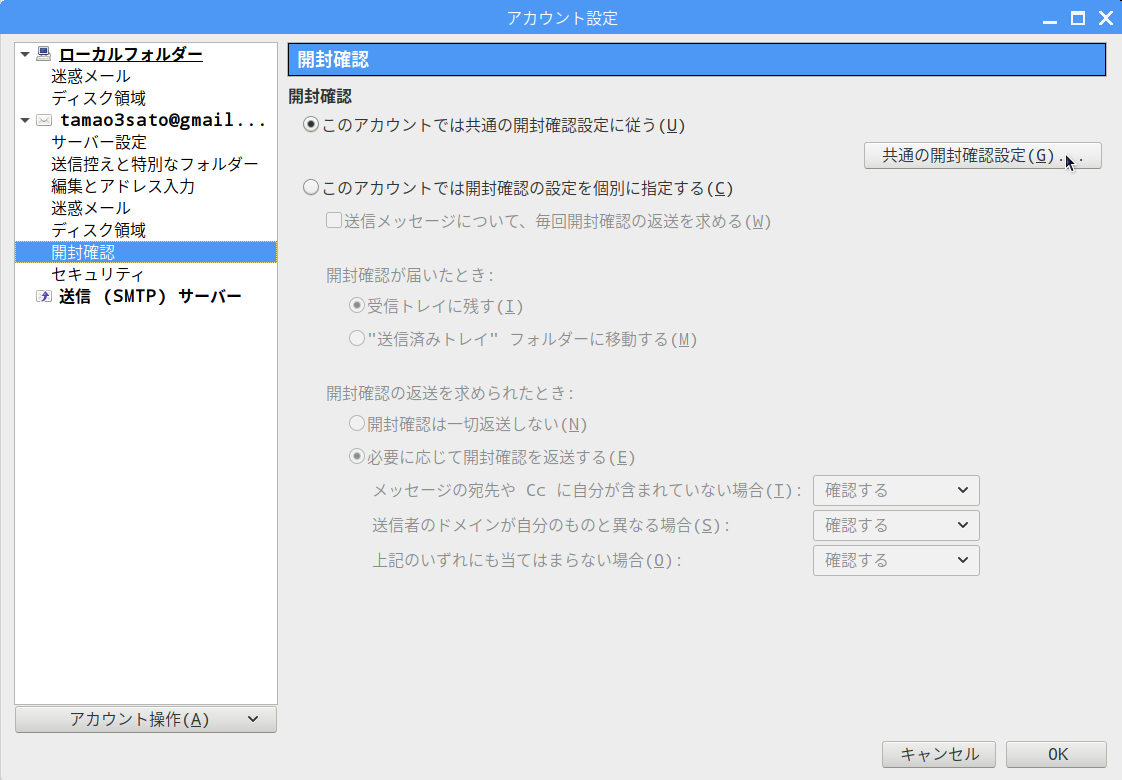Open the アカウント操作 dropdown menu
The height and width of the screenshot is (780, 1122).
pos(146,719)
